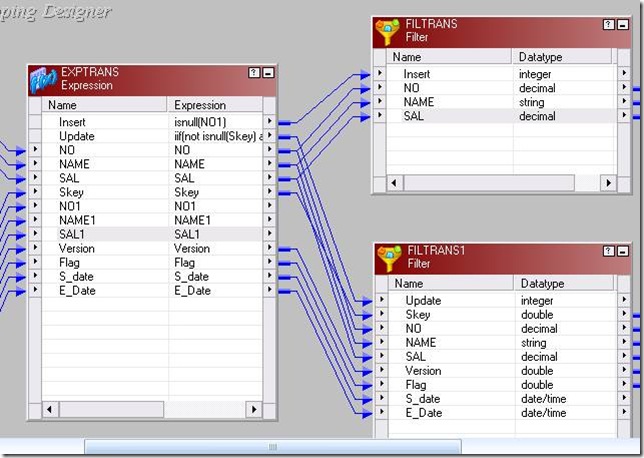Select the Flag port in FILTRANS1
Image resolution: width=644 pixels, height=458 pixels.
416,385
